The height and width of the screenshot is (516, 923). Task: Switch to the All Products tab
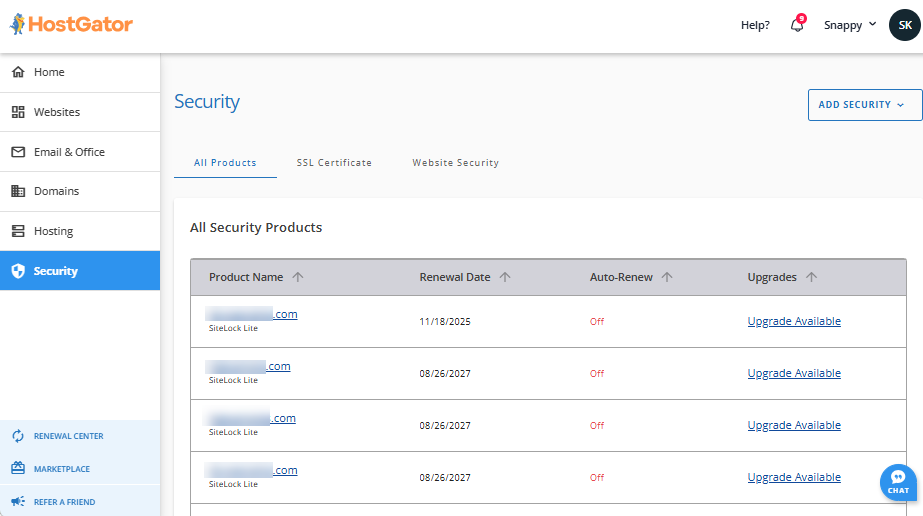tap(225, 163)
